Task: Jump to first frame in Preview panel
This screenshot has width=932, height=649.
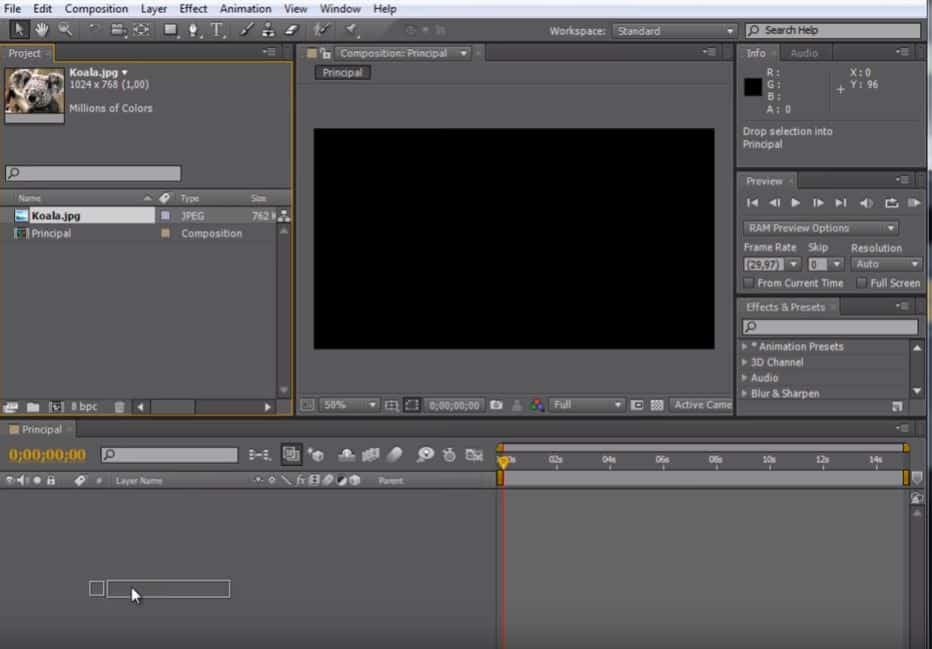Action: point(752,203)
